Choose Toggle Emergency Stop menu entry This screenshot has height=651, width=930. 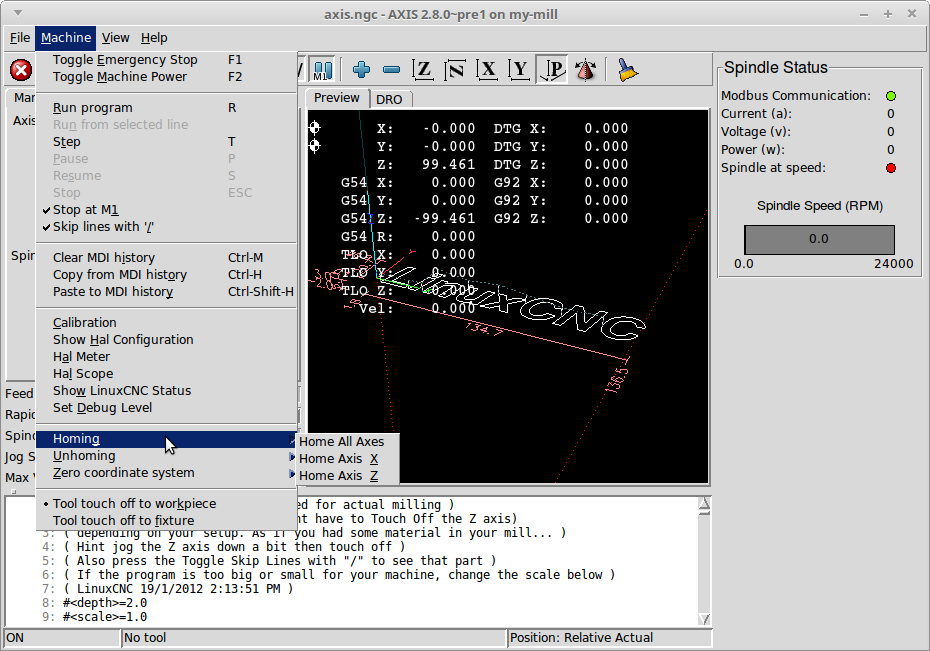(x=166, y=60)
